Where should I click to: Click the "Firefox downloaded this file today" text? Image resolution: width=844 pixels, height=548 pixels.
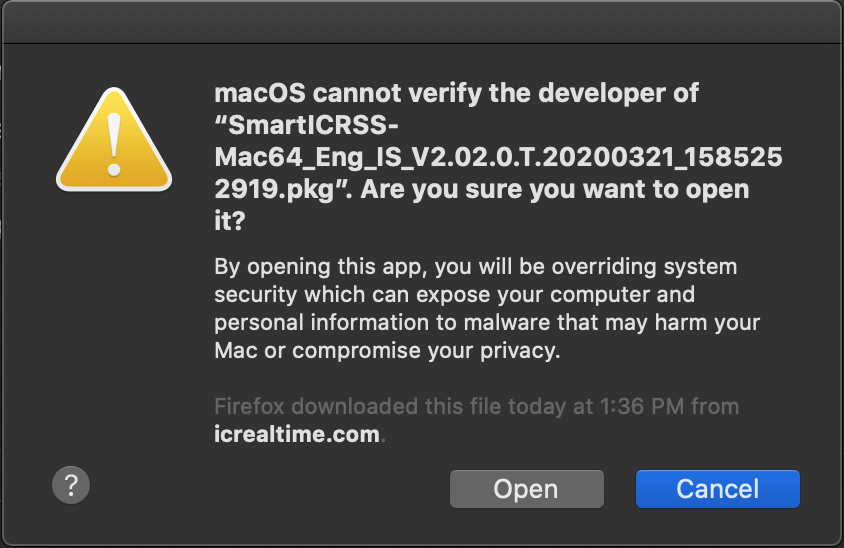[x=476, y=406]
